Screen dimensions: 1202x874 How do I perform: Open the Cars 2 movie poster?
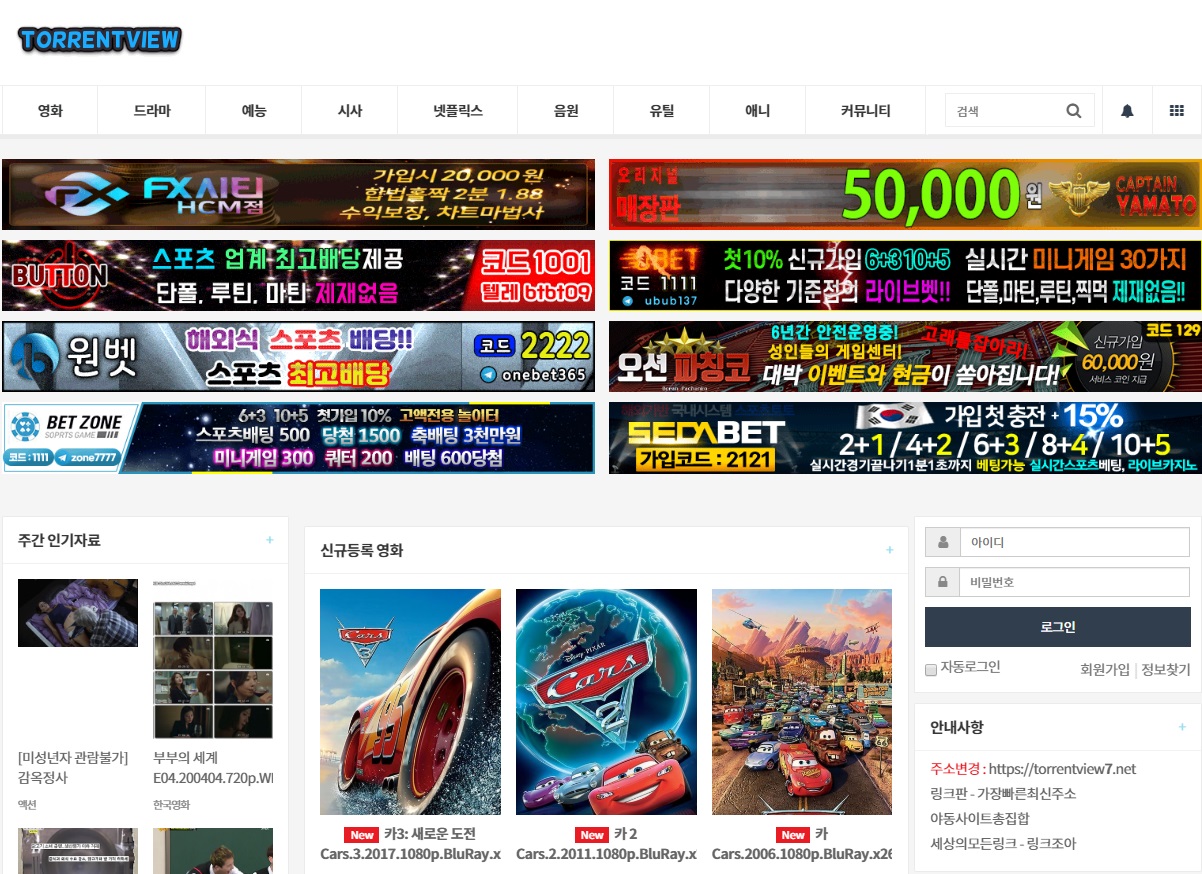click(606, 702)
